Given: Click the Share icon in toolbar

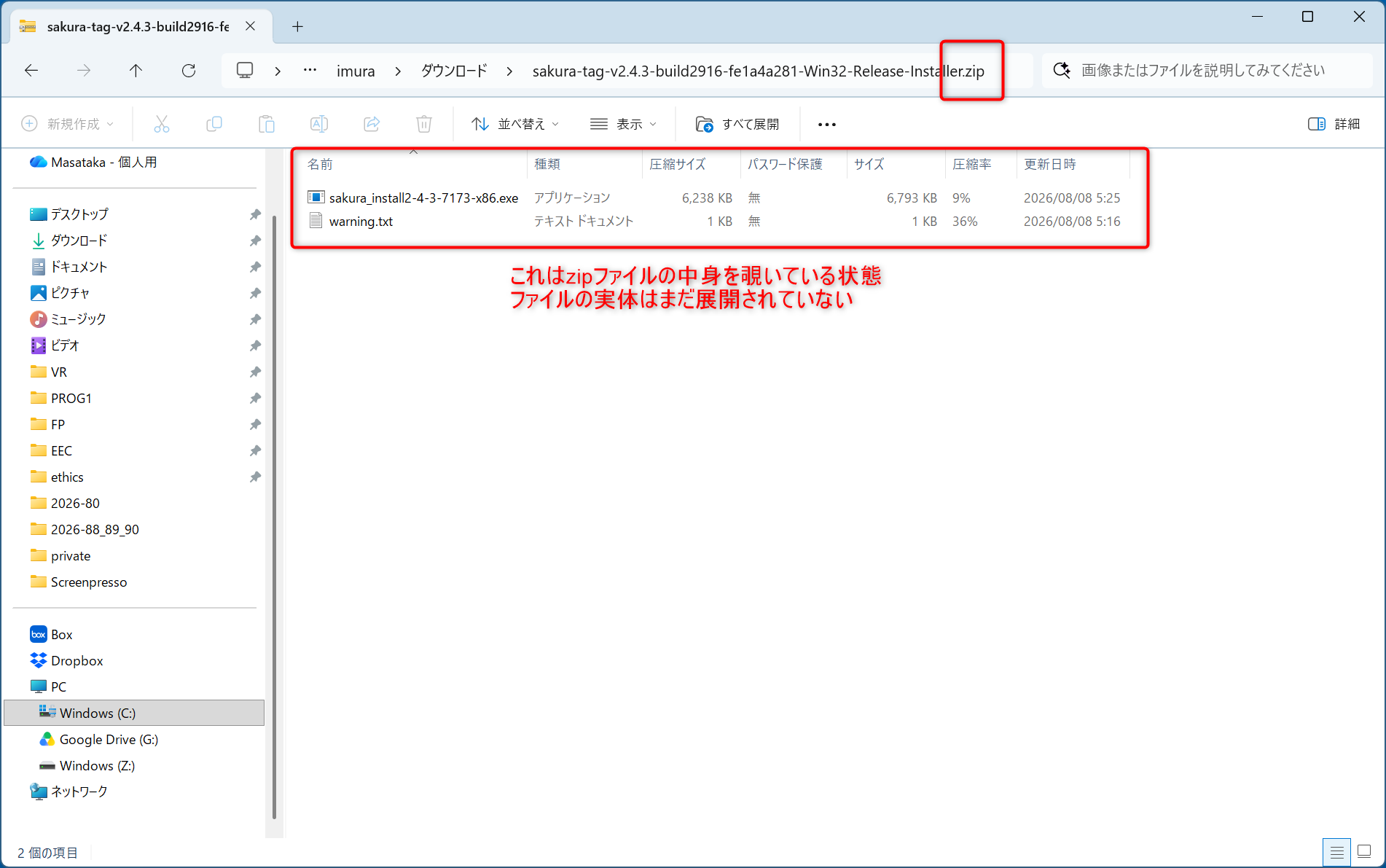Looking at the screenshot, I should pyautogui.click(x=372, y=124).
